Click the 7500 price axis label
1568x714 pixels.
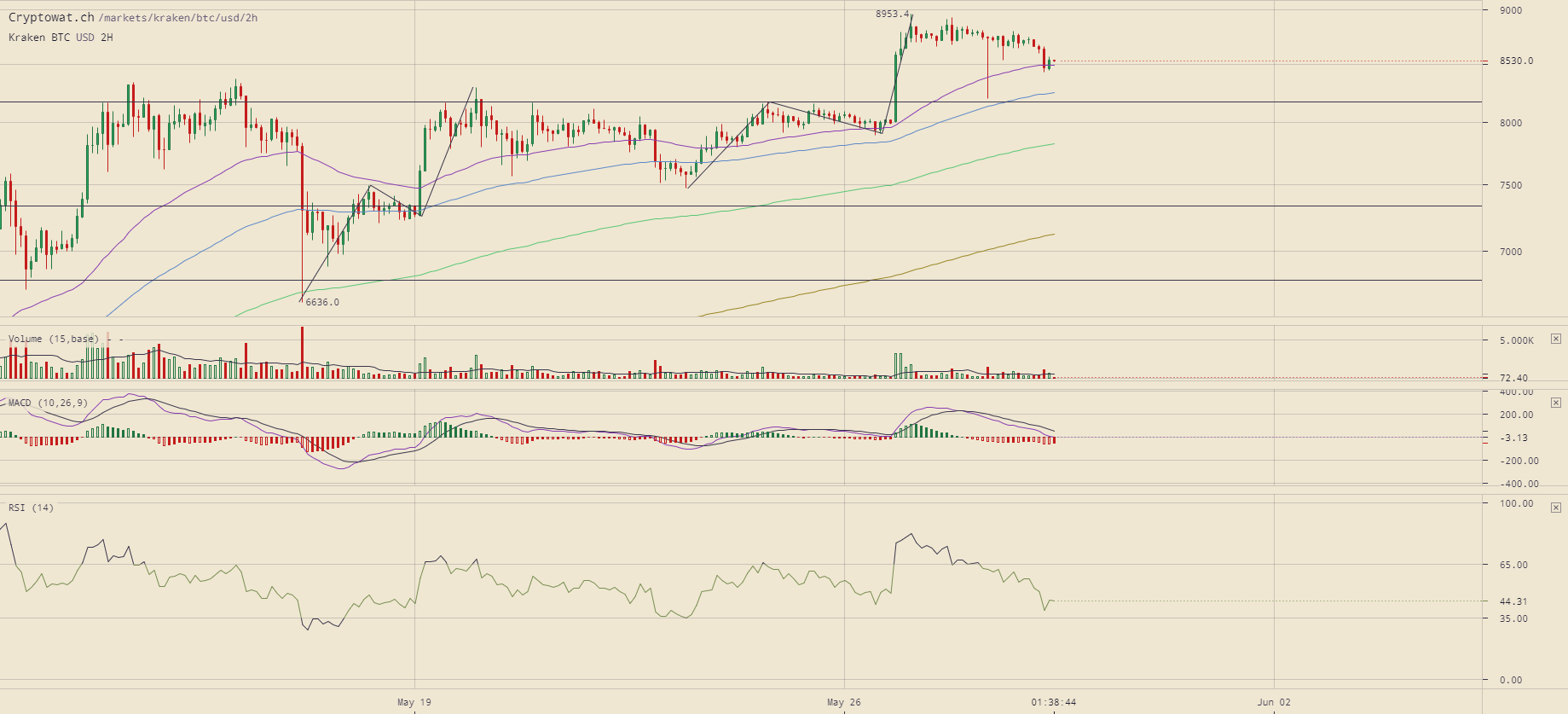(x=1511, y=185)
